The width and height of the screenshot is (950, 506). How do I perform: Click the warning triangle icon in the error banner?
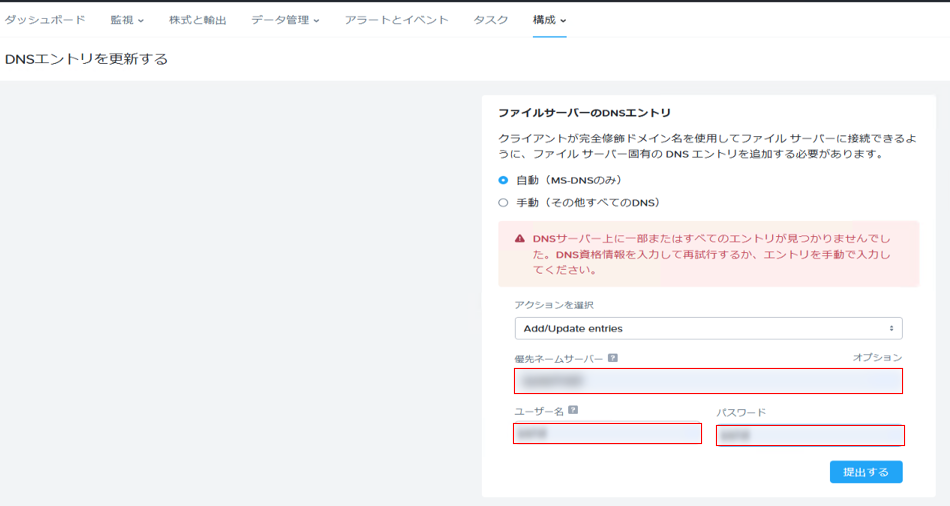point(520,239)
